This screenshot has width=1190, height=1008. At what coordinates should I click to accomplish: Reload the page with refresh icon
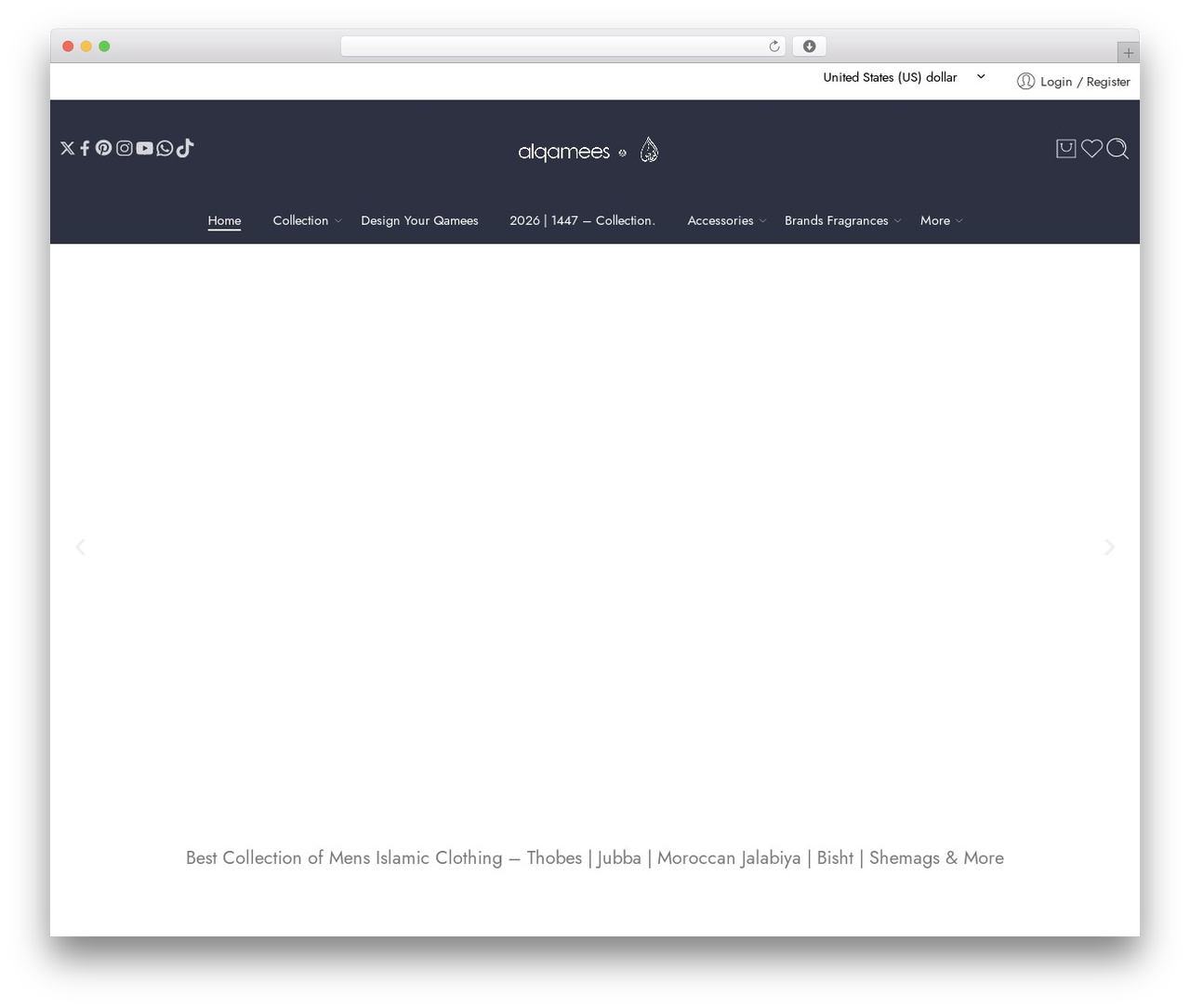pyautogui.click(x=774, y=46)
